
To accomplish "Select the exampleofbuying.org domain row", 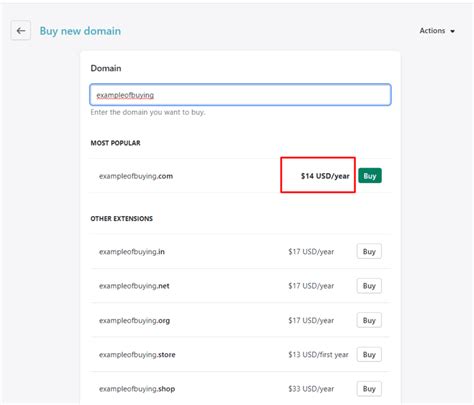I will point(240,320).
